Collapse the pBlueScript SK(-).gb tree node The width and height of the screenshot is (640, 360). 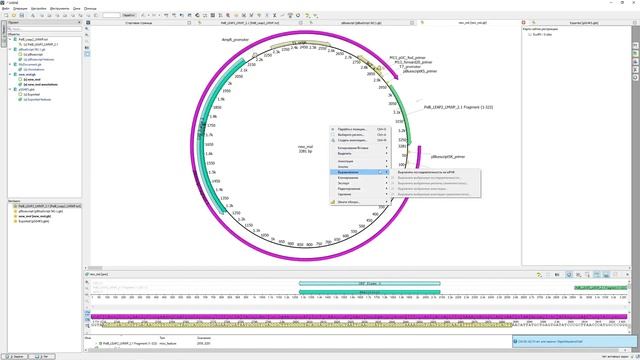coord(10,49)
